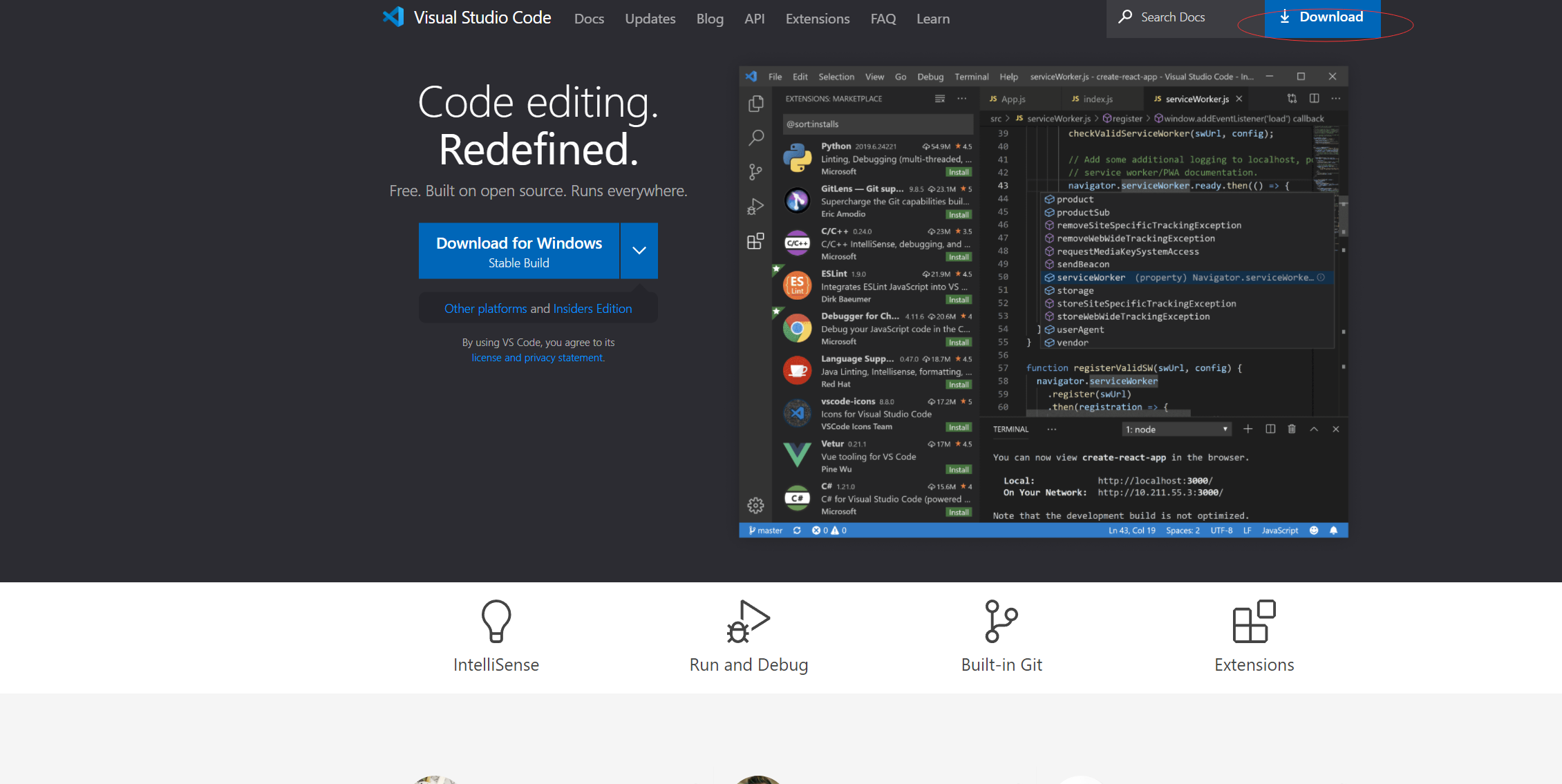Open the Docs navigation item
Viewport: 1562px width, 784px height.
(x=589, y=19)
